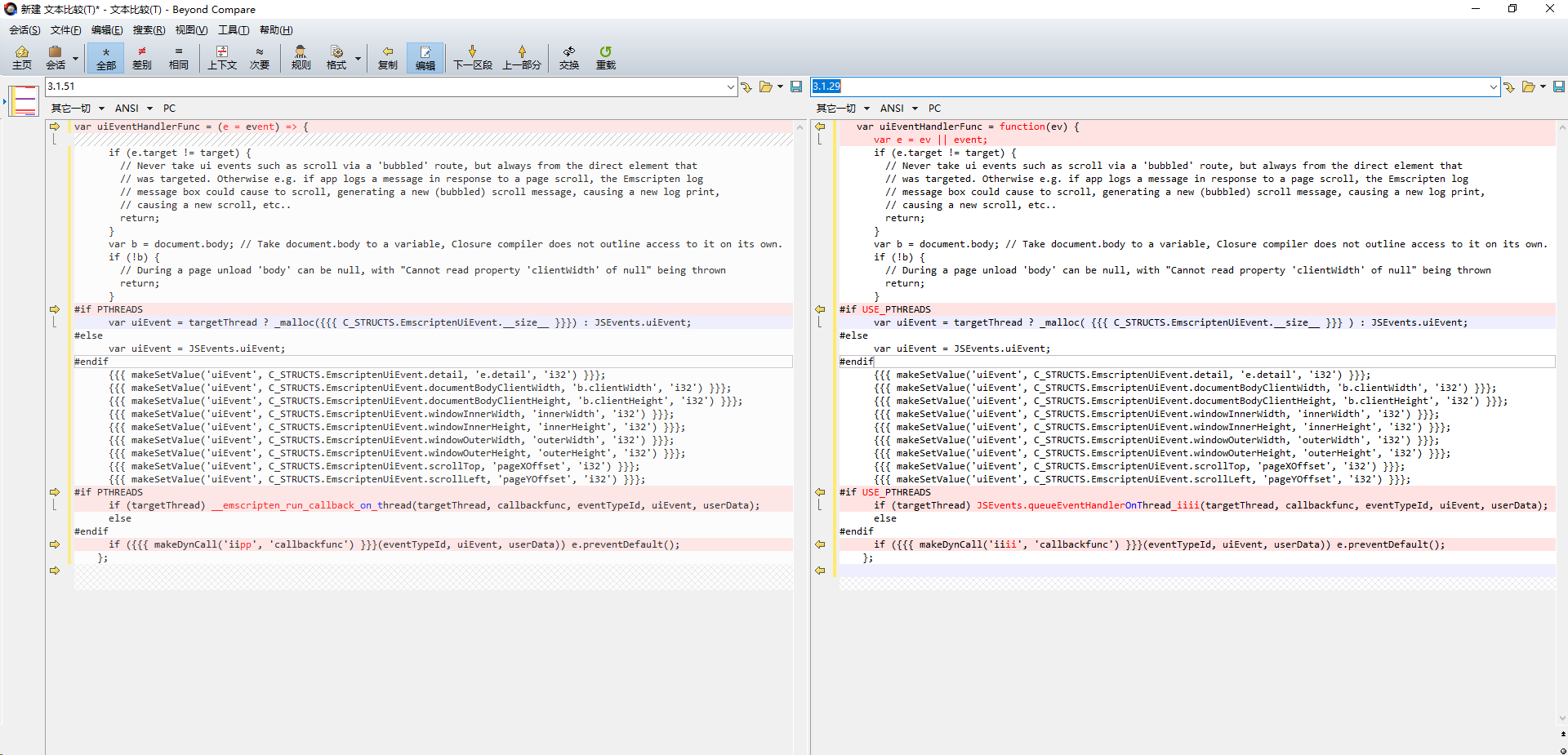1568x755 pixels.
Task: Open the 文件(F) menu
Action: tap(65, 30)
